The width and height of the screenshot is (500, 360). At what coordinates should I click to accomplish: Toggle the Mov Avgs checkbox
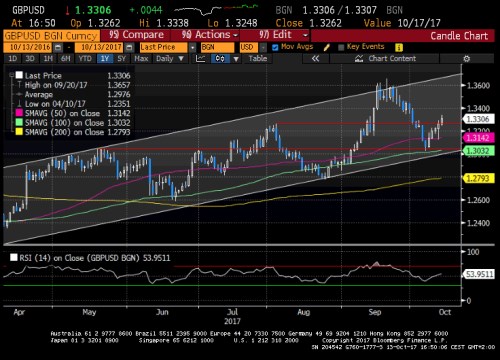pos(275,47)
